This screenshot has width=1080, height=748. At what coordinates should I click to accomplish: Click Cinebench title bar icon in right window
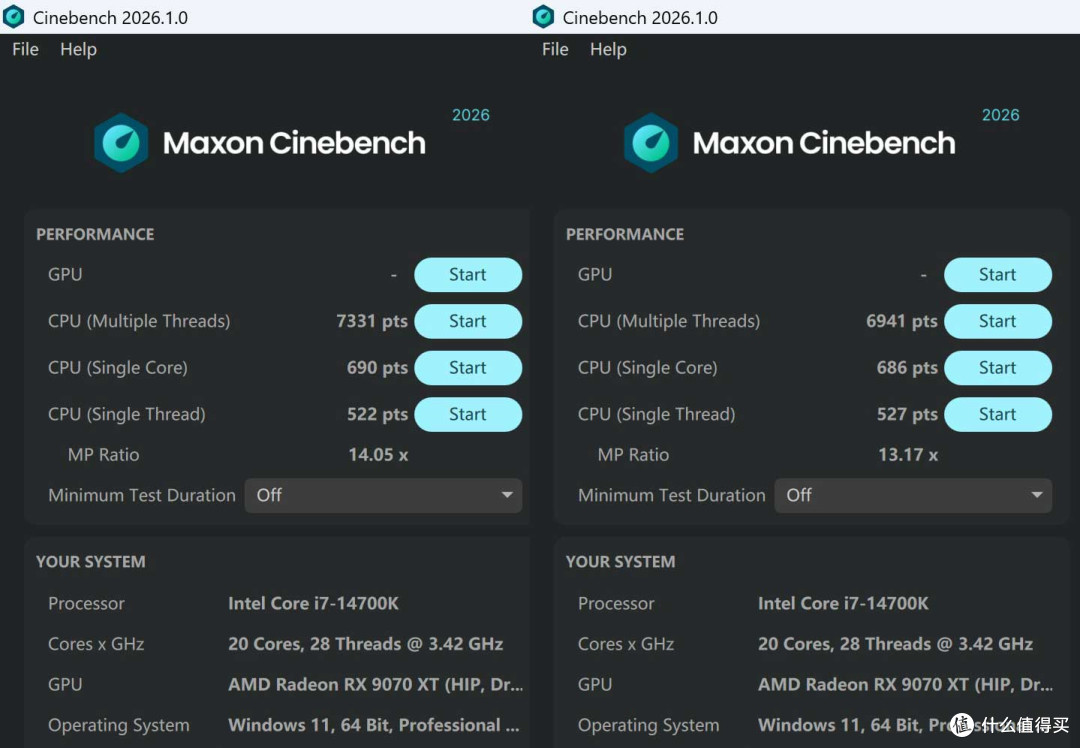(543, 17)
